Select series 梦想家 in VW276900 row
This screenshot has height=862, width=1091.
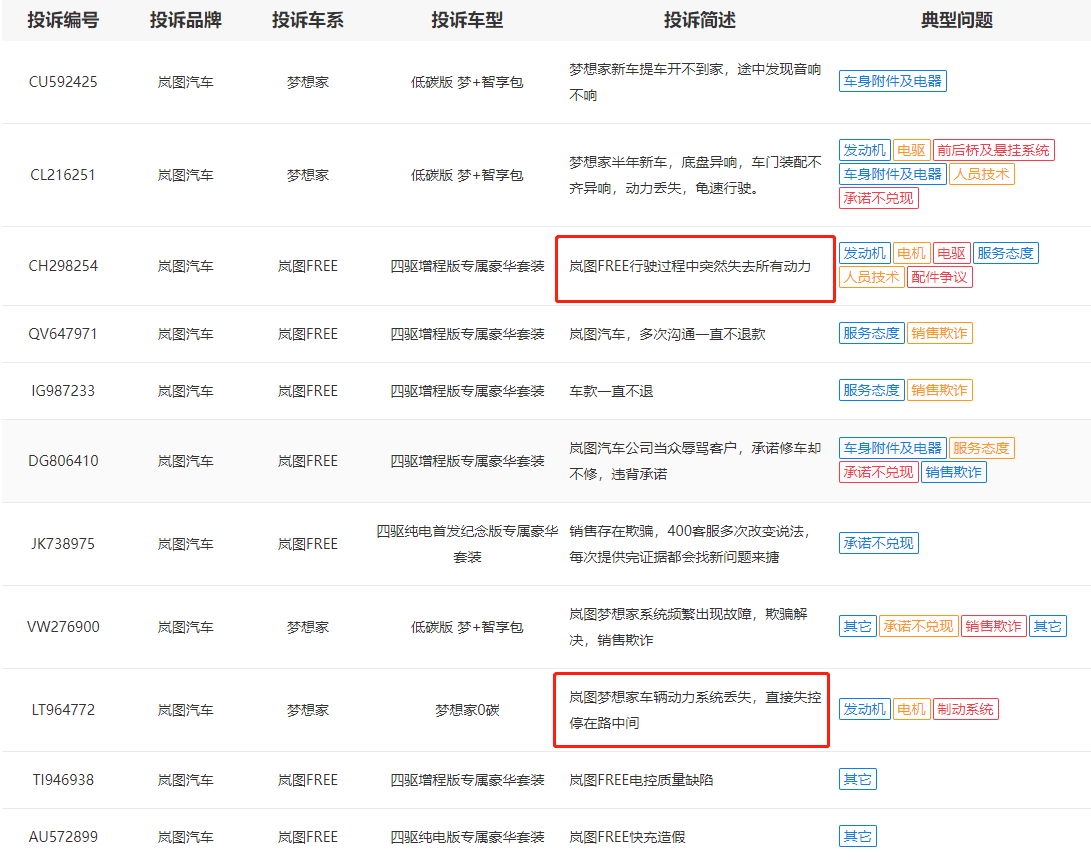[308, 627]
